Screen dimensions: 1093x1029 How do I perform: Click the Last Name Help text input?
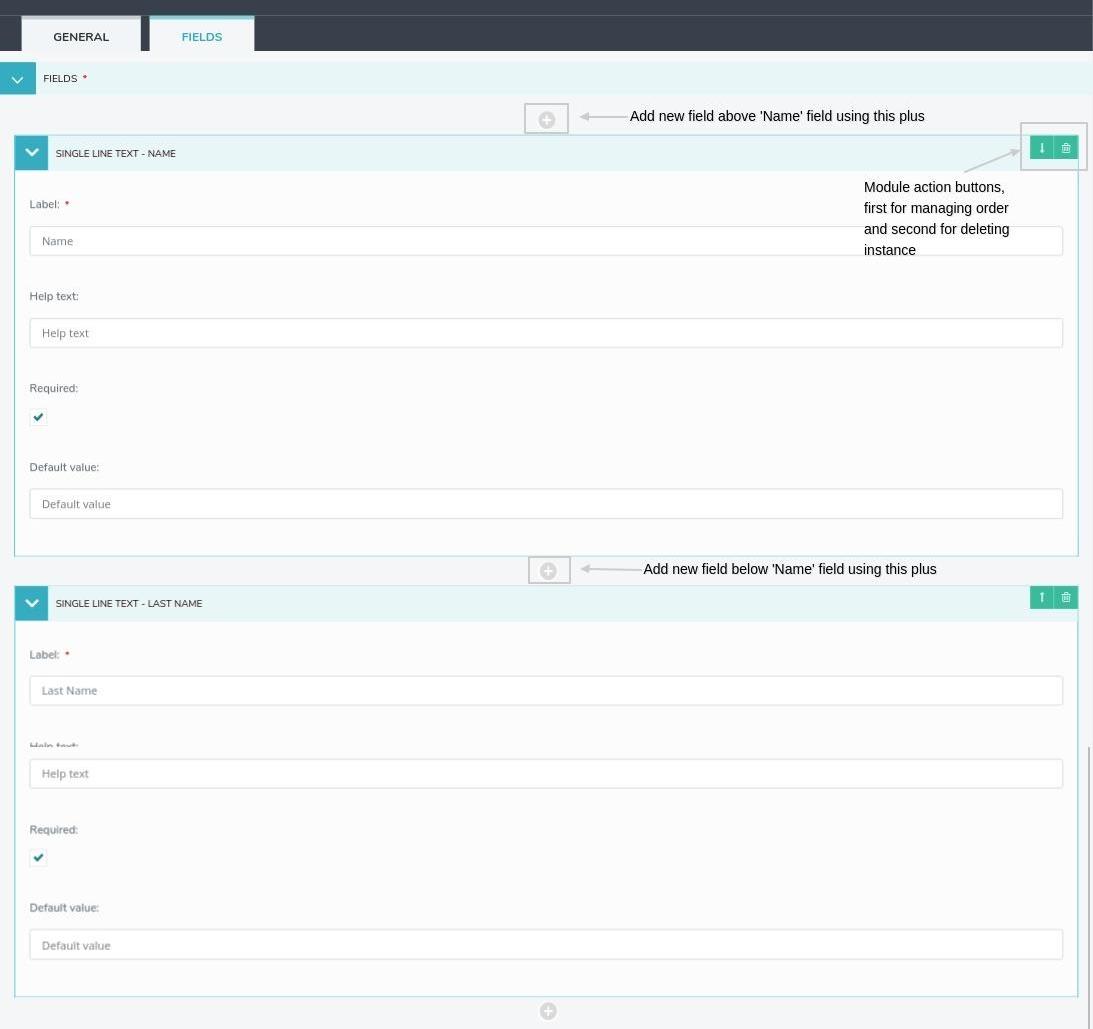click(x=546, y=774)
